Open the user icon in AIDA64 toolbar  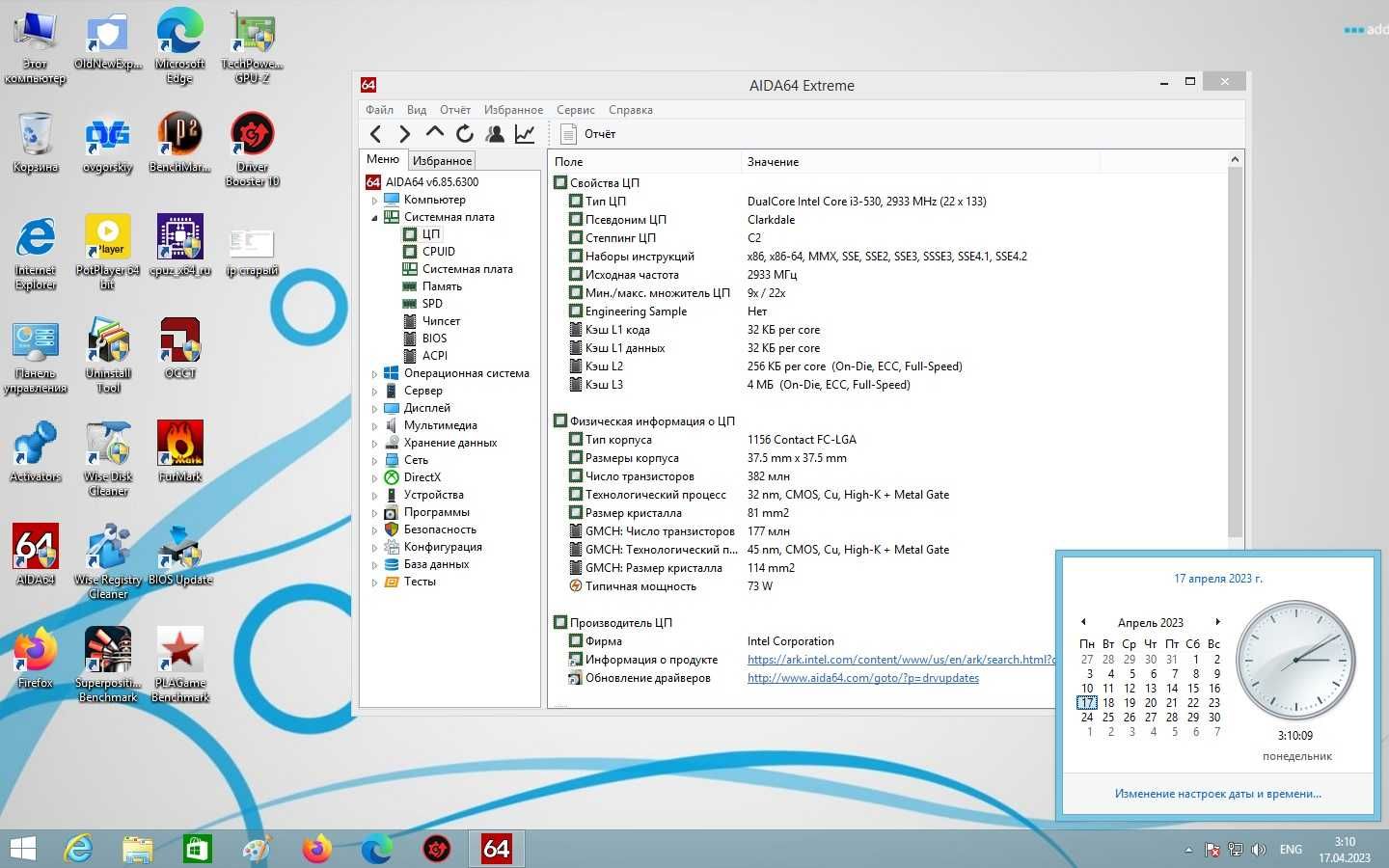point(495,134)
